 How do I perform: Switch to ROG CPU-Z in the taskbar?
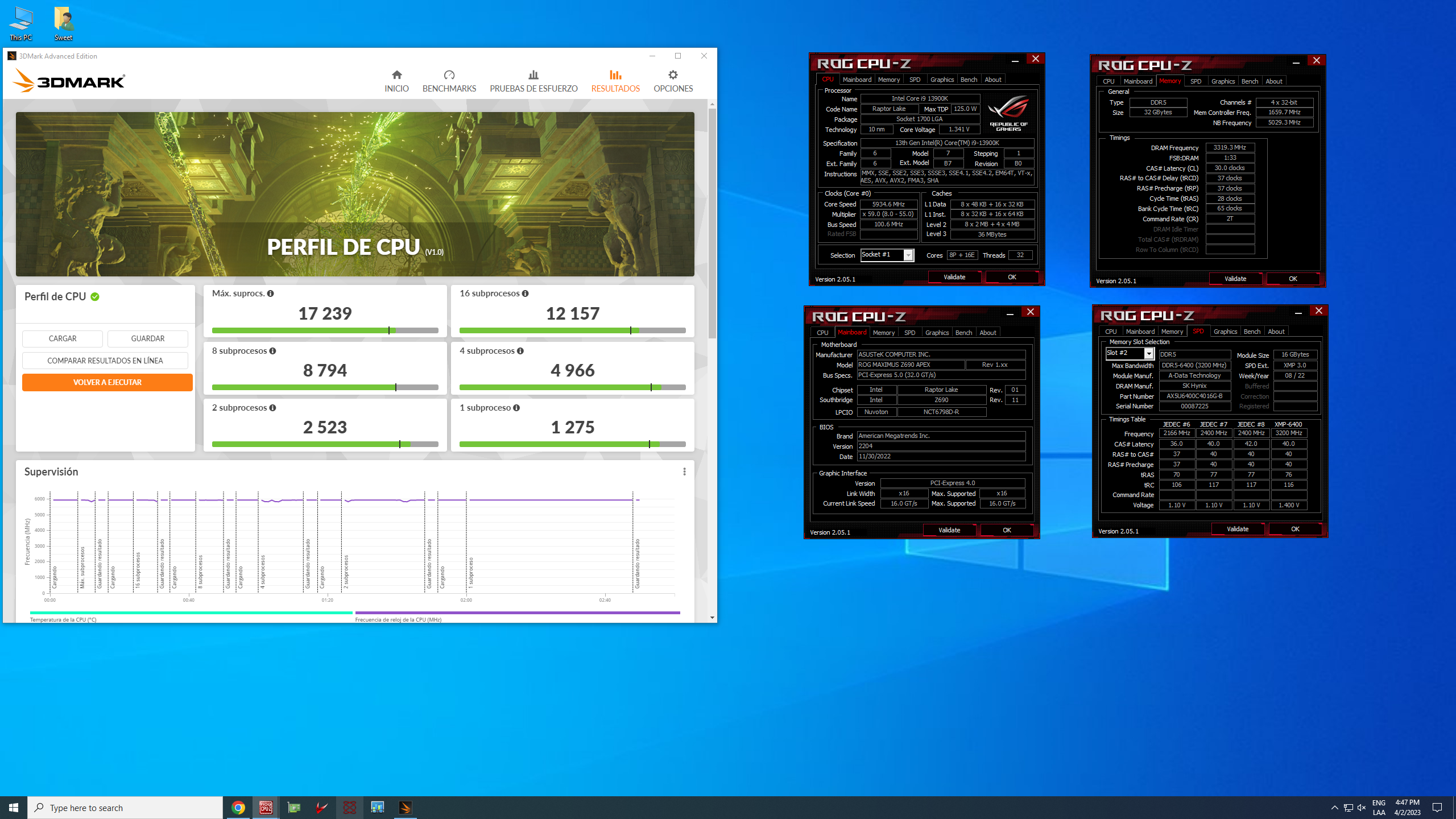click(266, 808)
